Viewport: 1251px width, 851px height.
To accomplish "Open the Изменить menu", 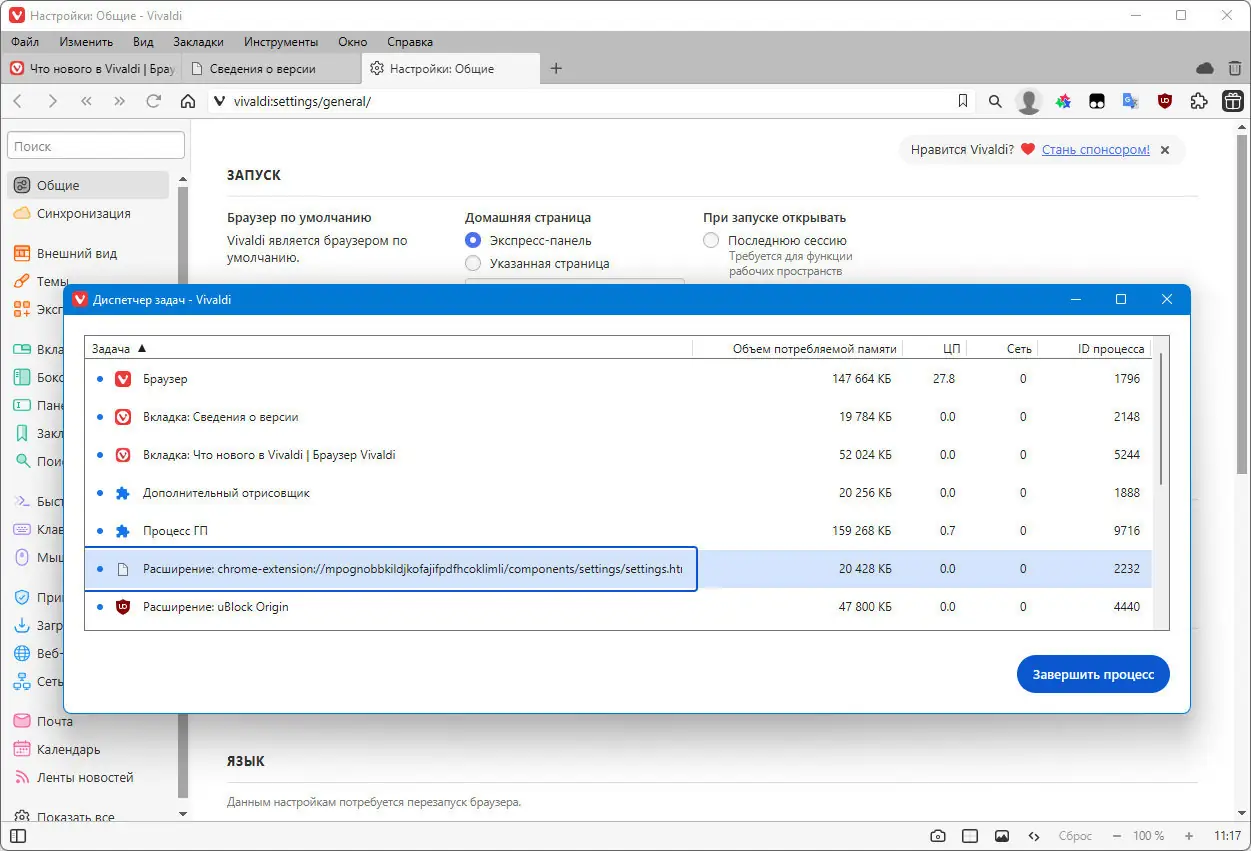I will click(x=86, y=42).
